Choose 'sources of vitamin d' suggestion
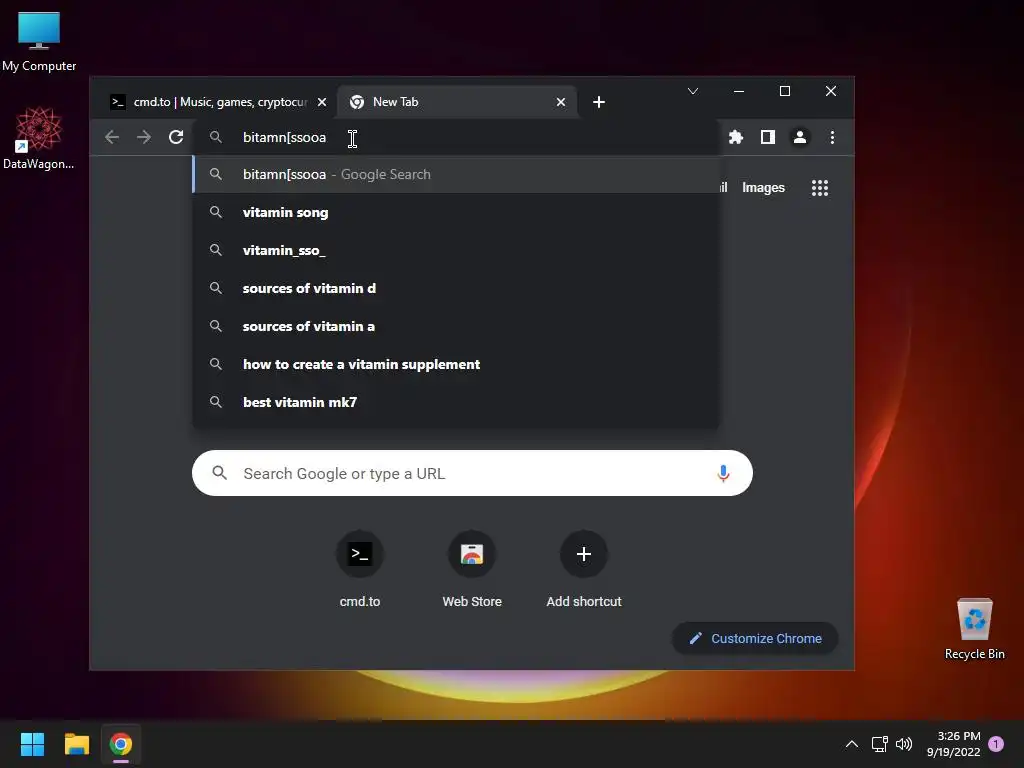The image size is (1024, 768). [456, 288]
